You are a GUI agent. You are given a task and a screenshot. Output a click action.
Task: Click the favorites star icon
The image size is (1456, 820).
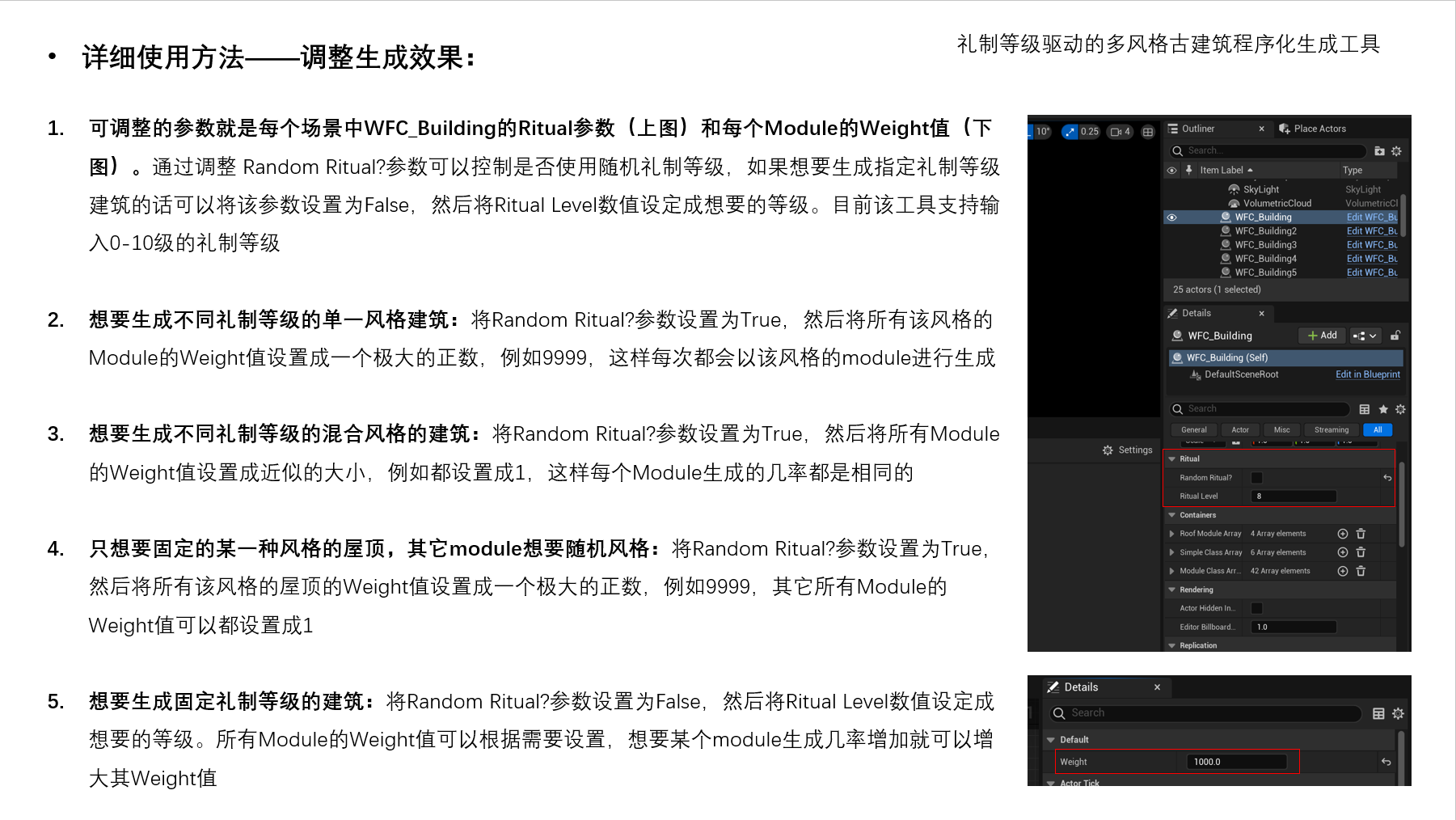tap(1383, 409)
